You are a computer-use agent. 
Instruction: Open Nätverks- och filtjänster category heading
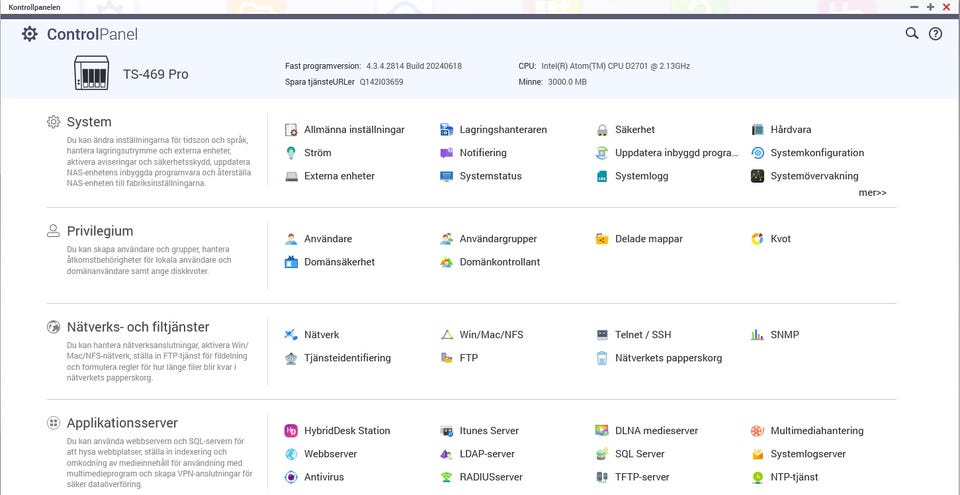pos(137,327)
